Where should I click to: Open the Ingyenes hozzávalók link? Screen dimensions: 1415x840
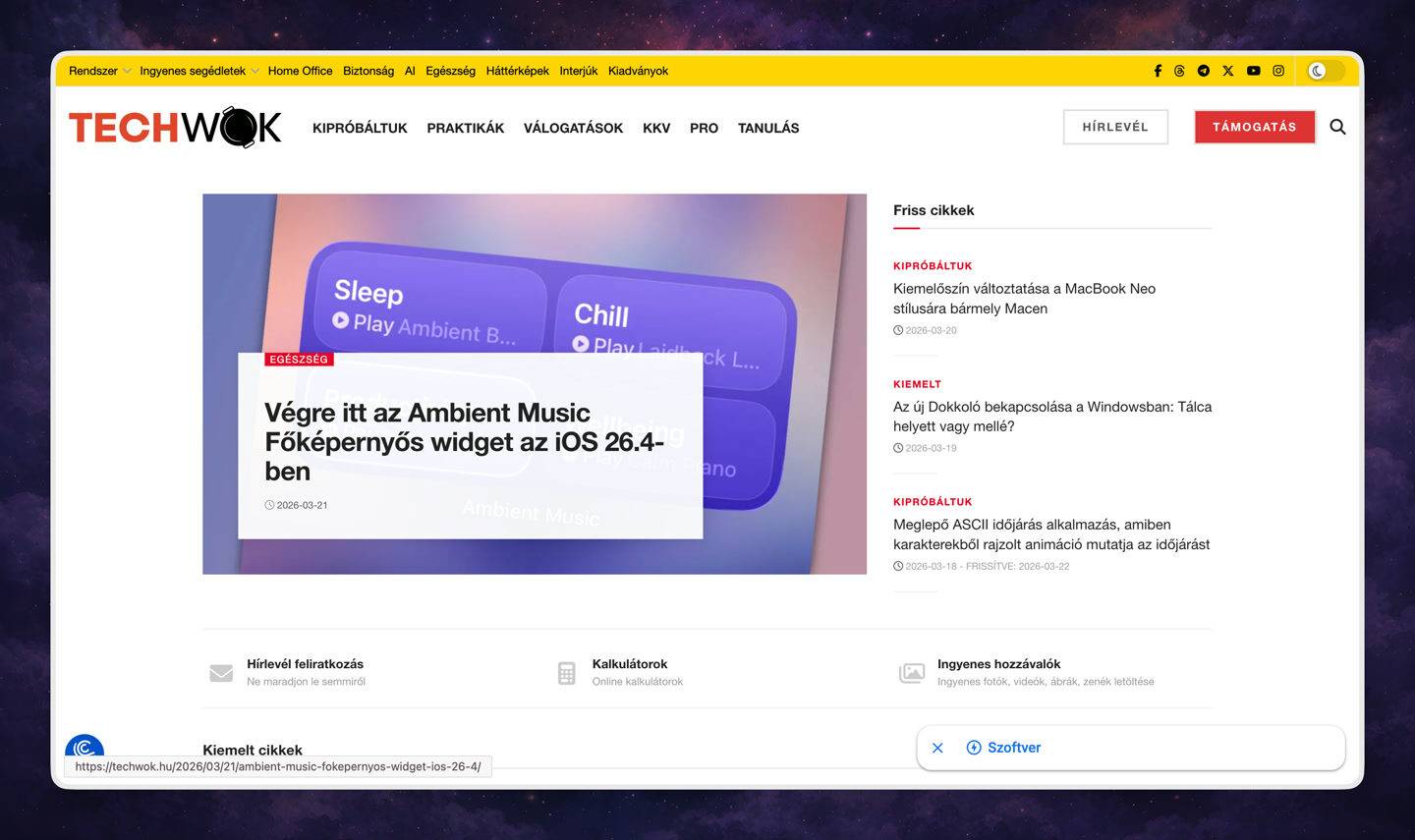click(998, 664)
